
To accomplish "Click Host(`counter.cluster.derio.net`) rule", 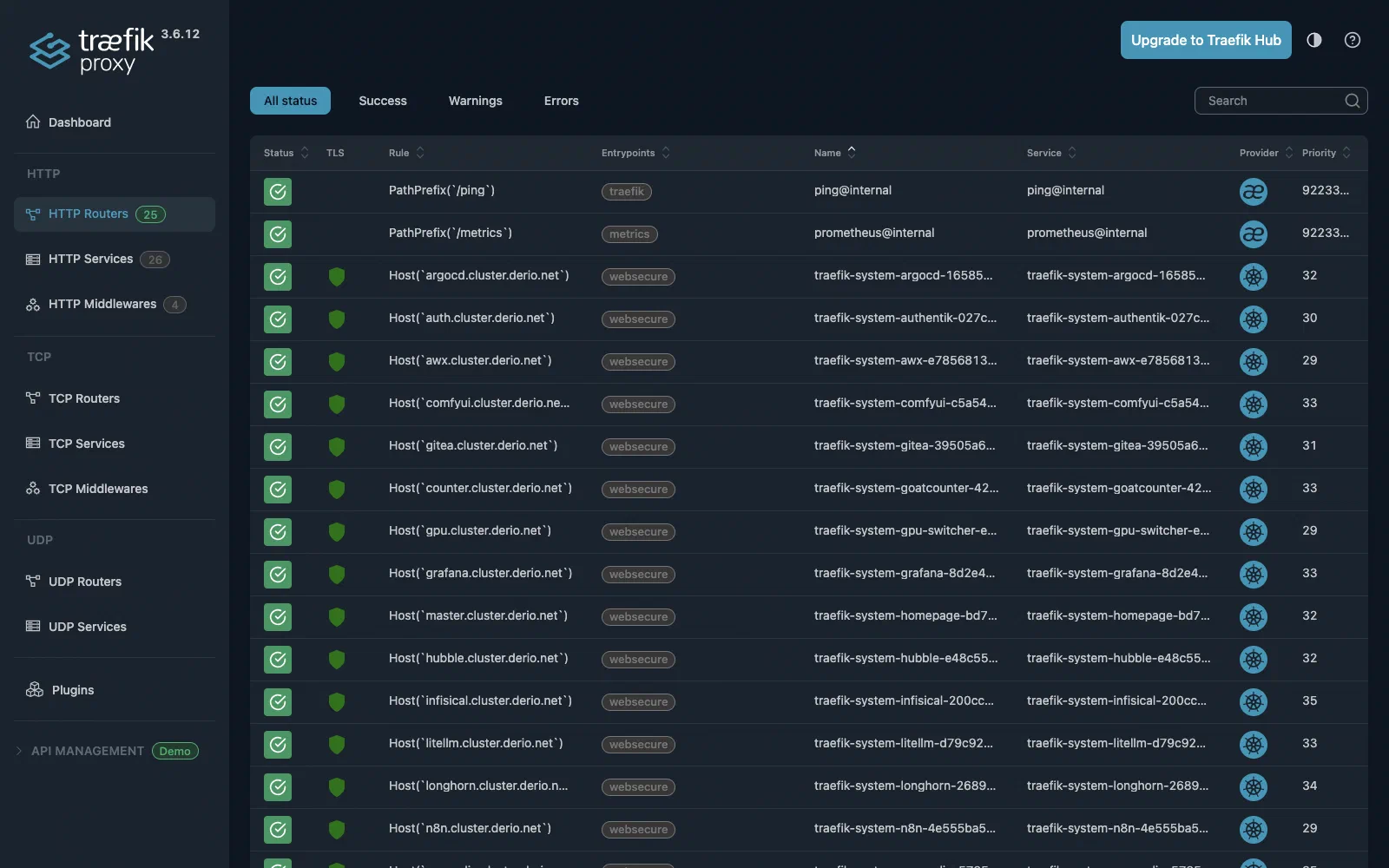I will [480, 488].
